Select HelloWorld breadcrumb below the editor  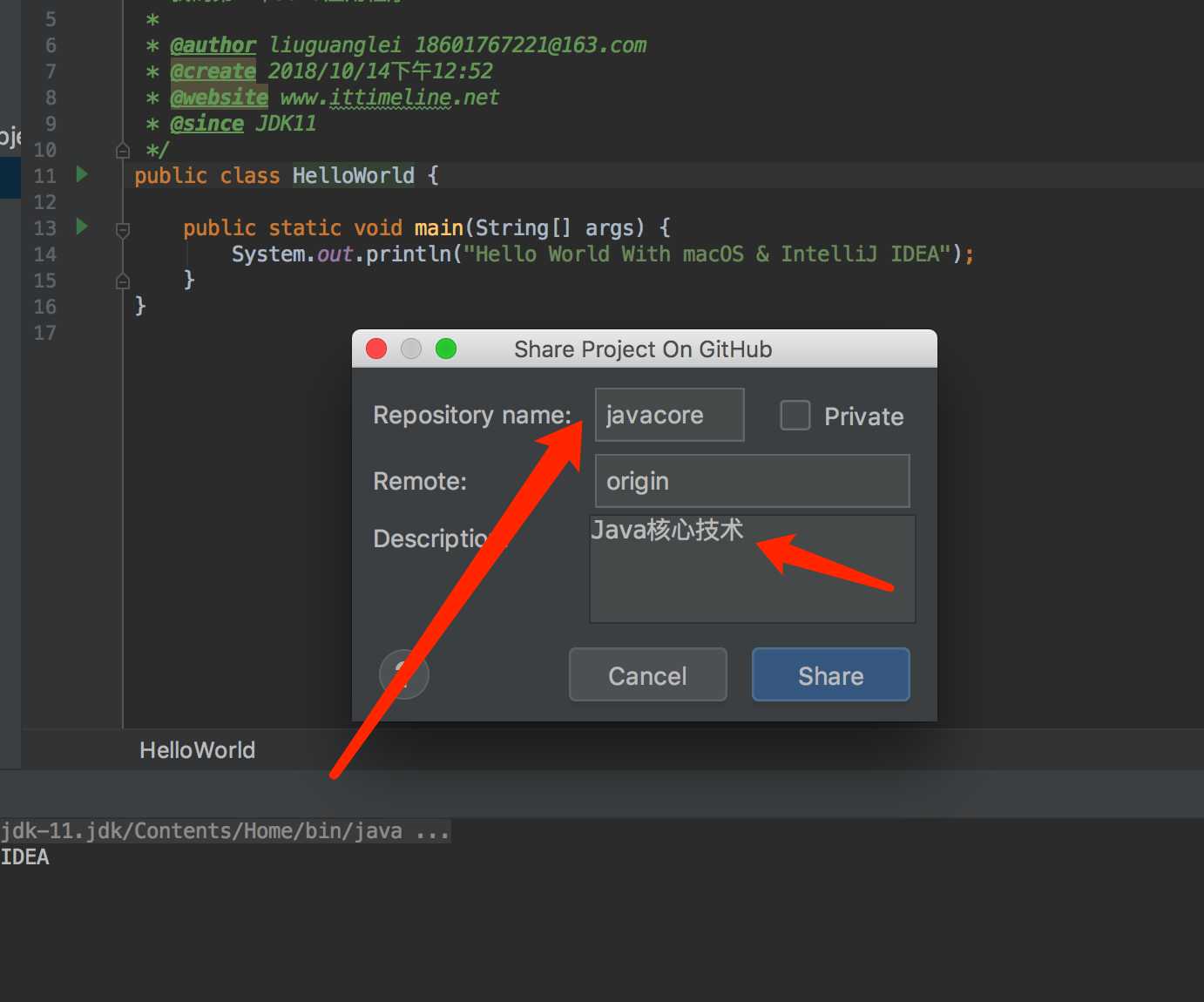[x=198, y=750]
